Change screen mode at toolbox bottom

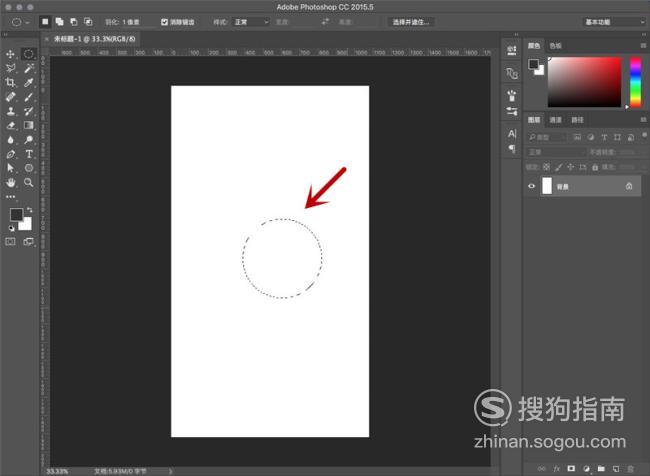coord(29,241)
